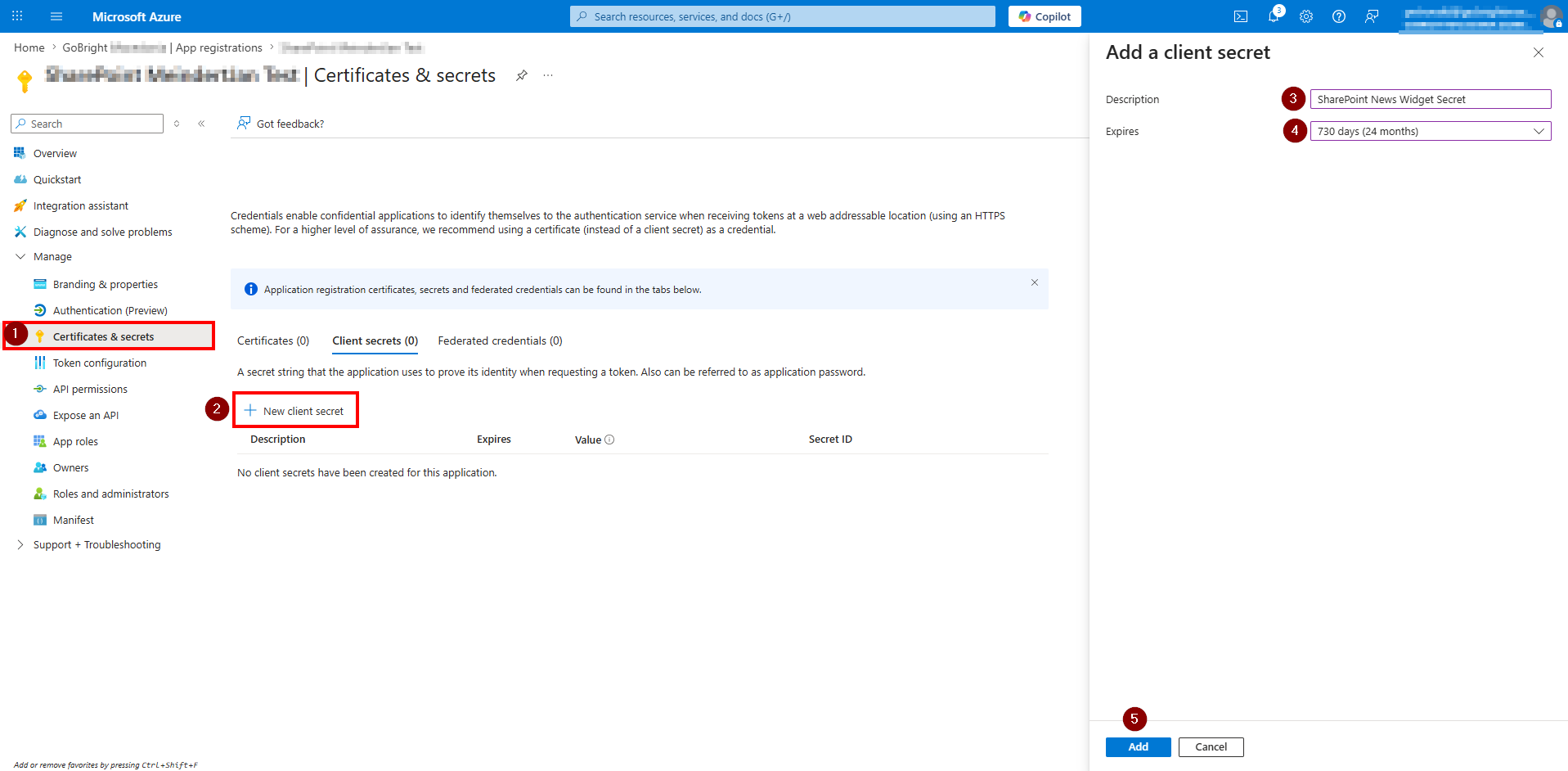Collapse the sidebar with double chevron
Viewport: 1568px width, 771px height.
[x=201, y=124]
